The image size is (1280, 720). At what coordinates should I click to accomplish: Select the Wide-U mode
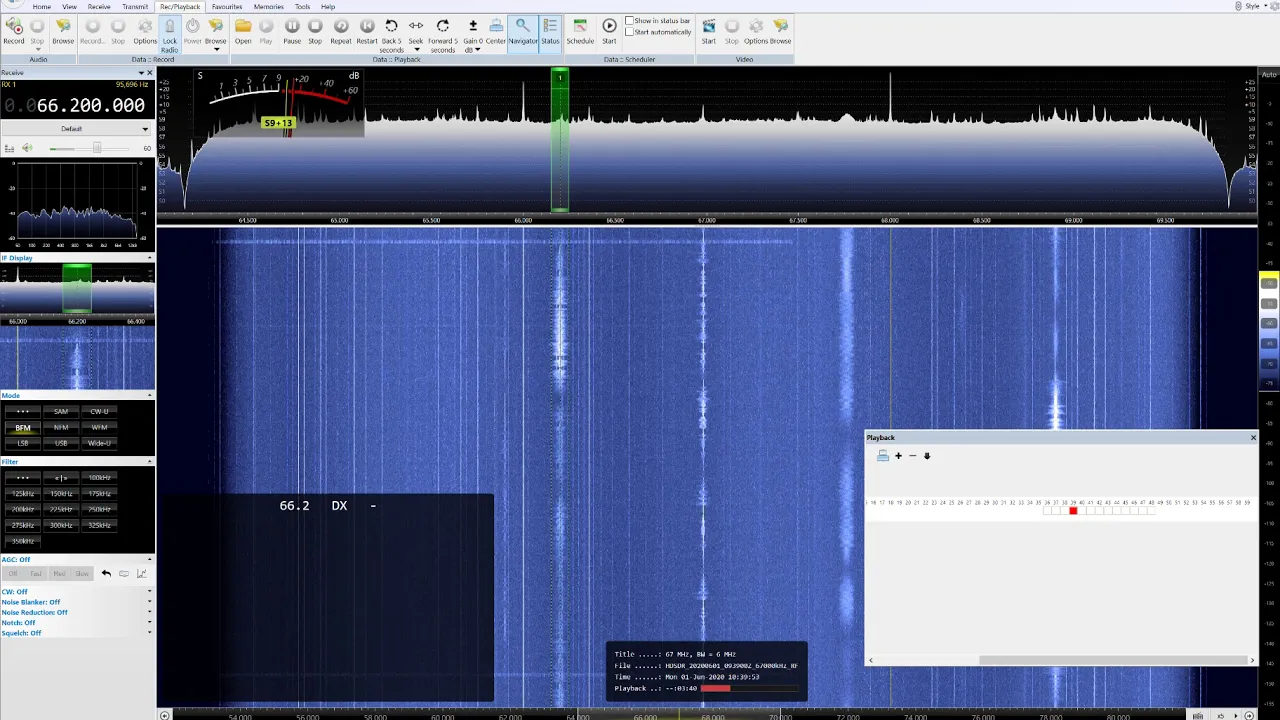pyautogui.click(x=99, y=443)
